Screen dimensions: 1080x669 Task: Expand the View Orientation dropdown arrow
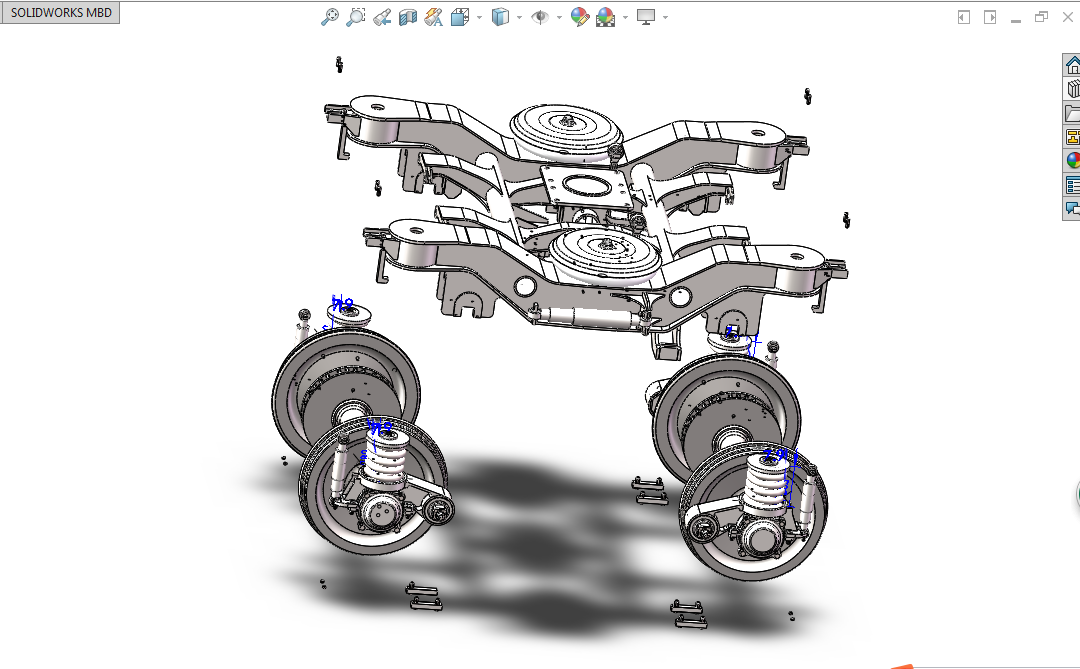[479, 17]
